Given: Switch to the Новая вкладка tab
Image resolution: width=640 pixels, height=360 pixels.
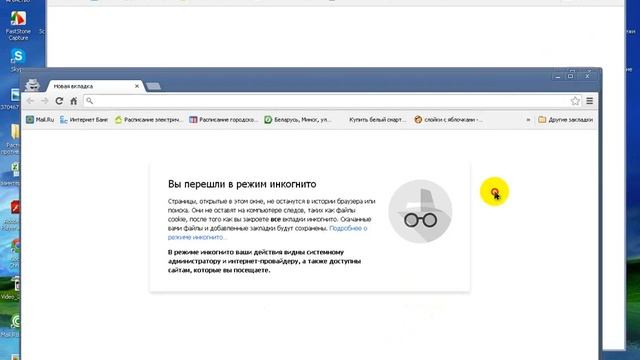Looking at the screenshot, I should (x=94, y=86).
